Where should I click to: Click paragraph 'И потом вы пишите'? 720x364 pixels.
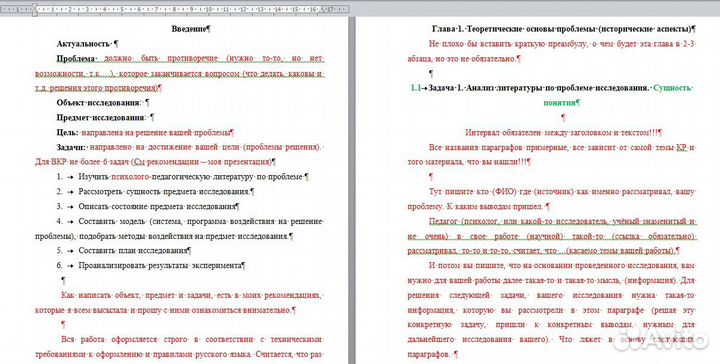552,310
